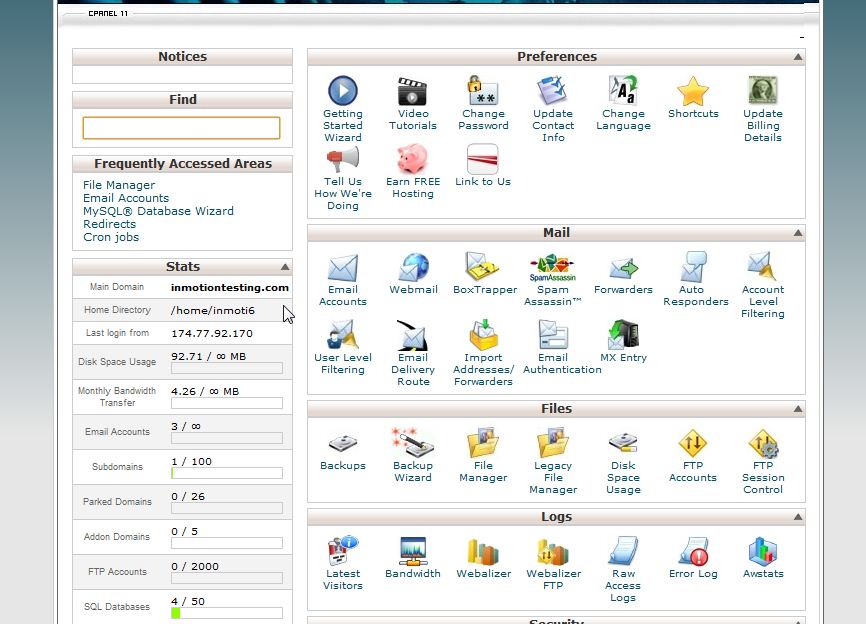Collapse the Stats panel
Viewport: 866px width, 624px height.
pyautogui.click(x=285, y=267)
